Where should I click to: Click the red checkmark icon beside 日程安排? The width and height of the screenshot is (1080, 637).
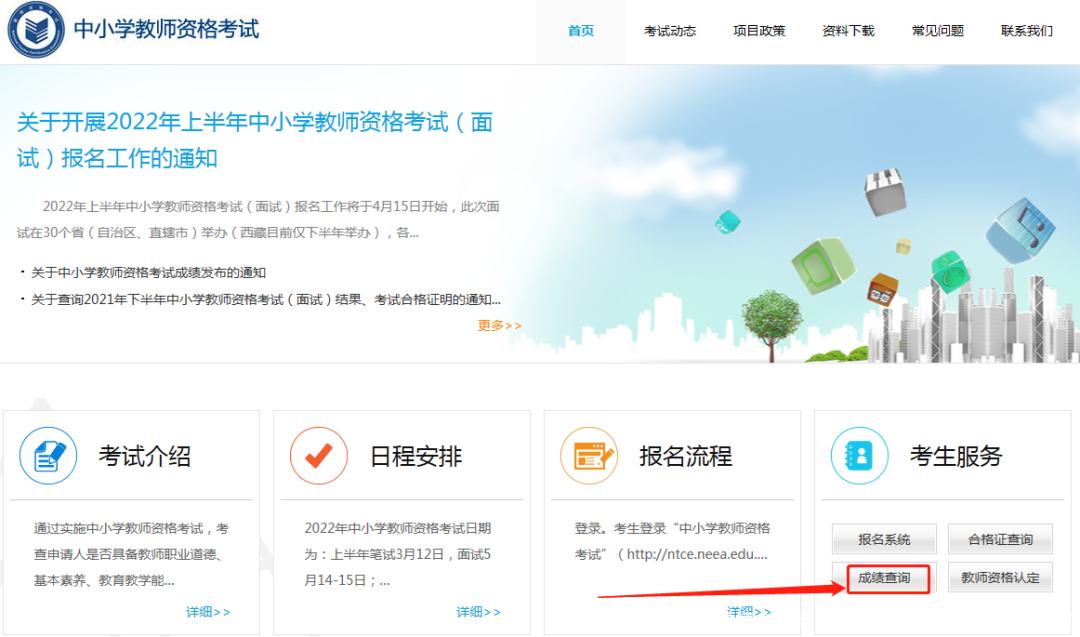pyautogui.click(x=318, y=455)
